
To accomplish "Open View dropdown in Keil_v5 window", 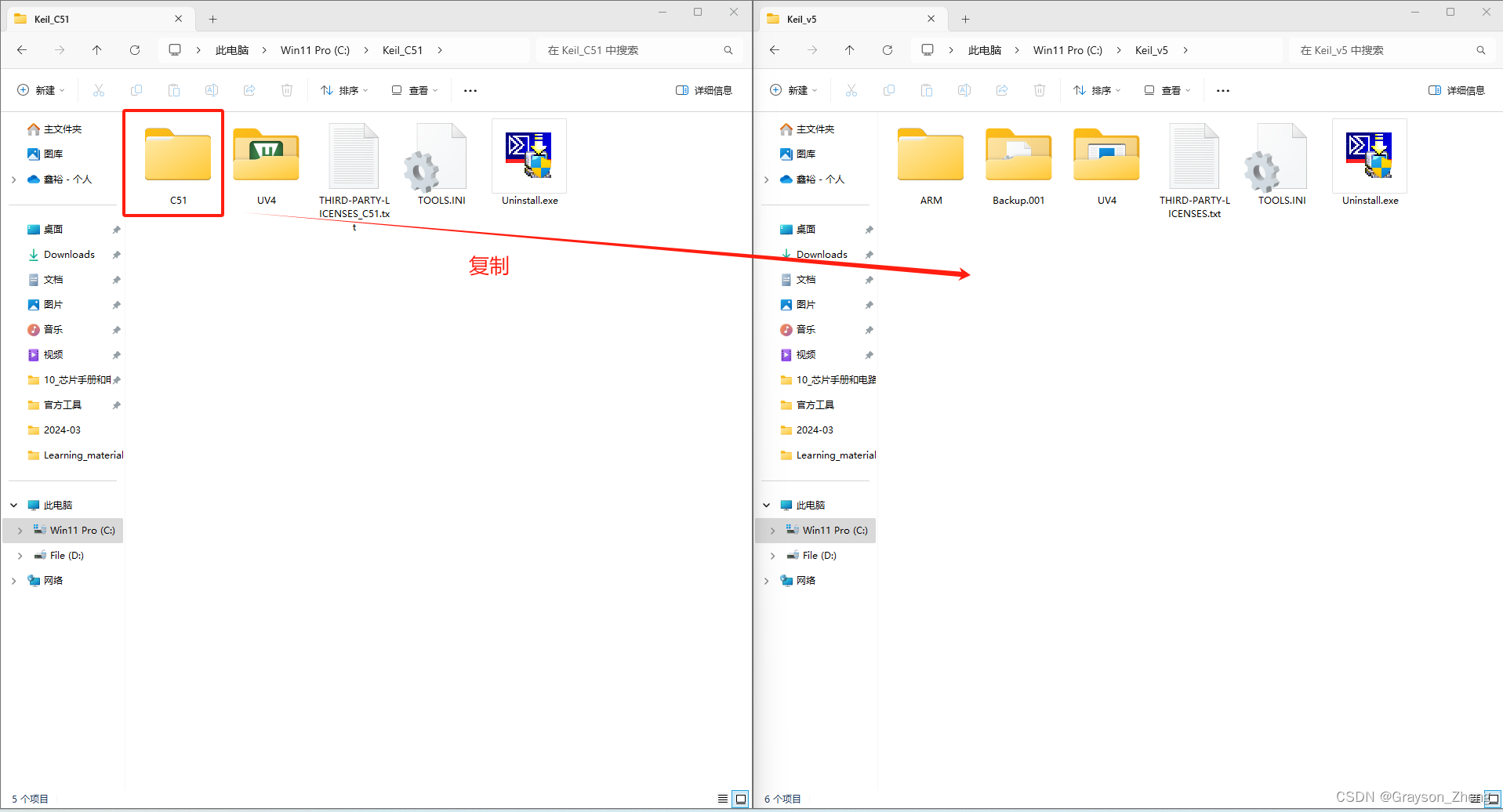I will point(1167,90).
